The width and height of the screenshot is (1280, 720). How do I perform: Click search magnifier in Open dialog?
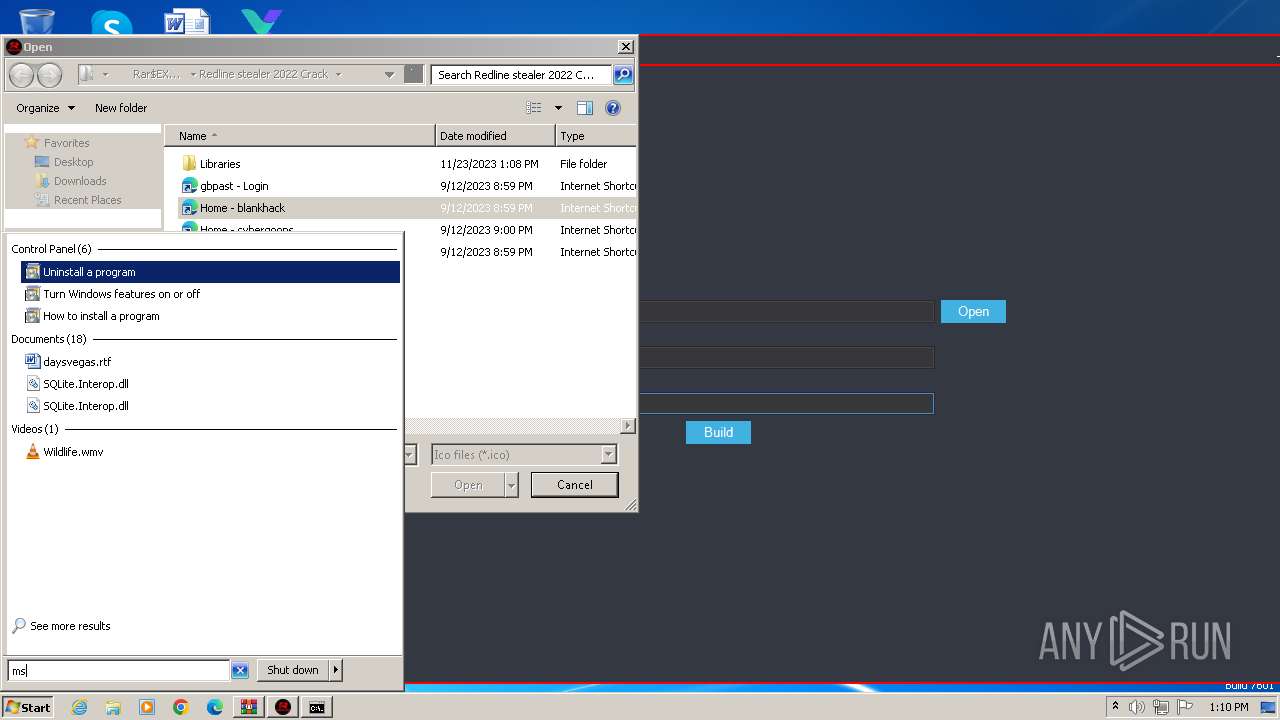622,75
